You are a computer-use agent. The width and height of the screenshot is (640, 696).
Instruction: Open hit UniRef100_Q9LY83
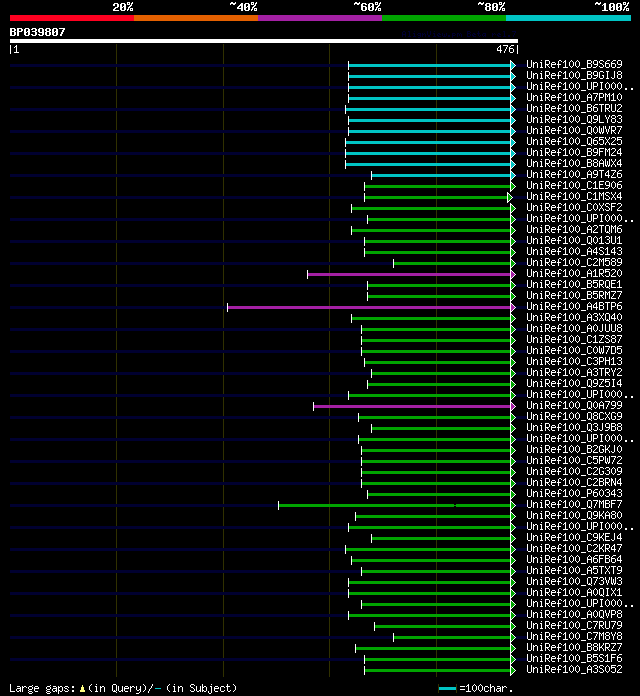coord(574,119)
